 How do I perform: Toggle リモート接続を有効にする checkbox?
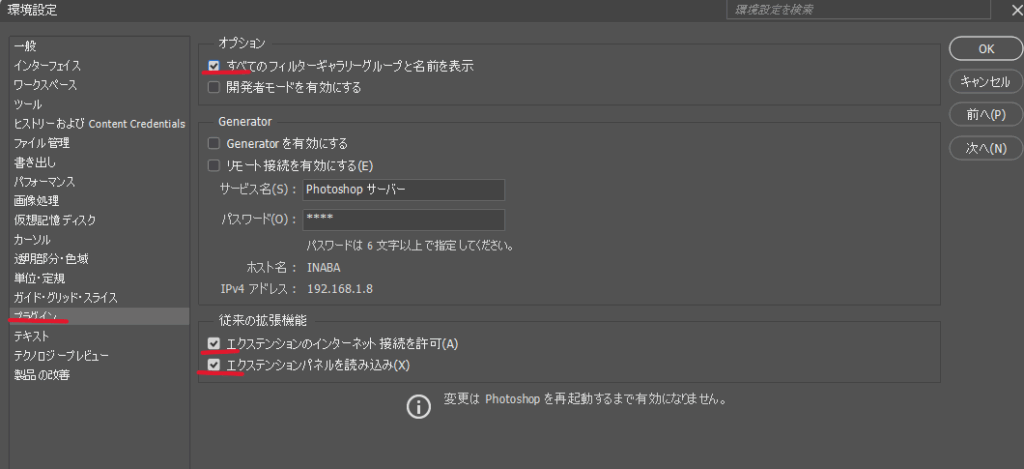click(214, 165)
